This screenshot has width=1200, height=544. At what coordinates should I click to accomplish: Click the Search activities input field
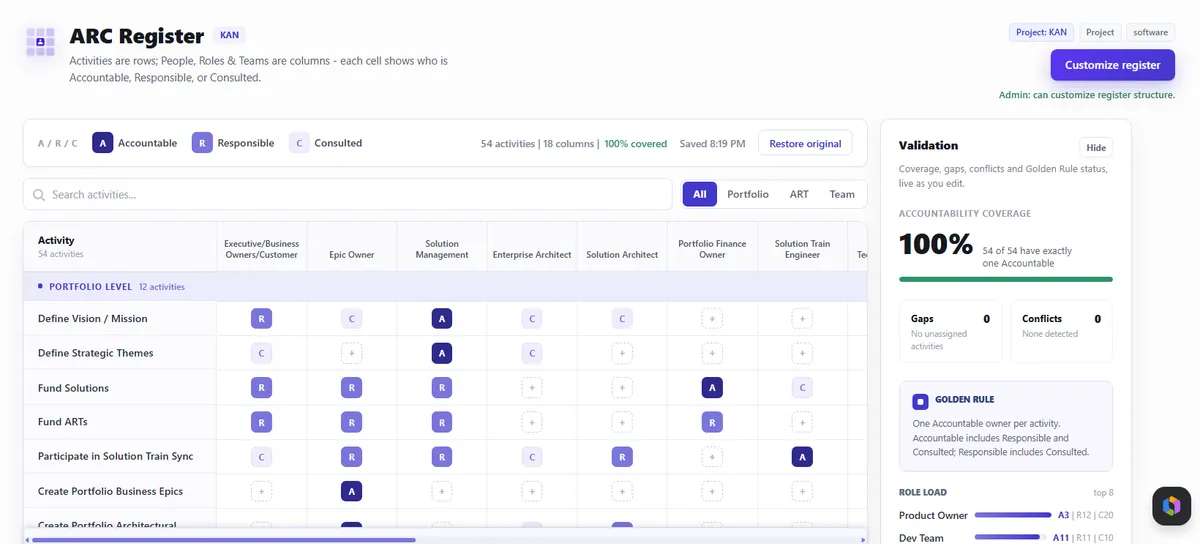tap(348, 194)
